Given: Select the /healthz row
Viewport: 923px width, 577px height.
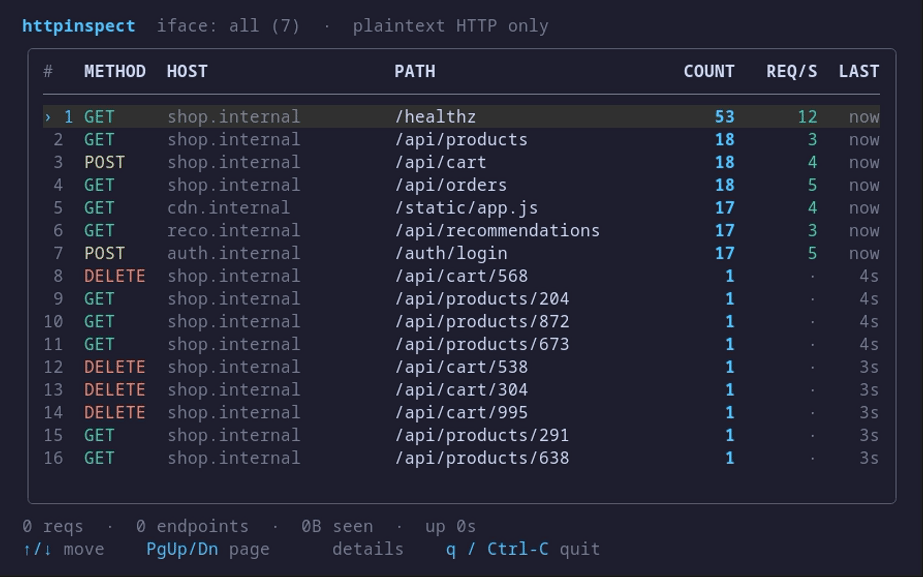Looking at the screenshot, I should 462,117.
